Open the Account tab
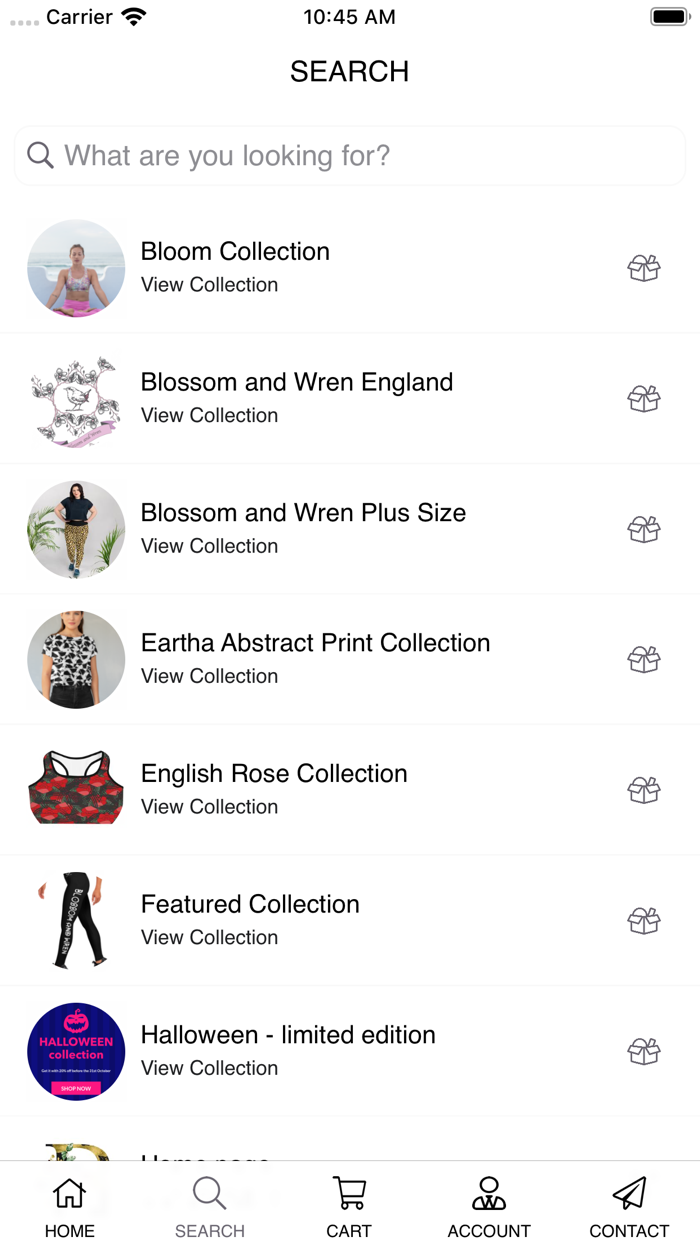This screenshot has height=1244, width=700. click(488, 1206)
